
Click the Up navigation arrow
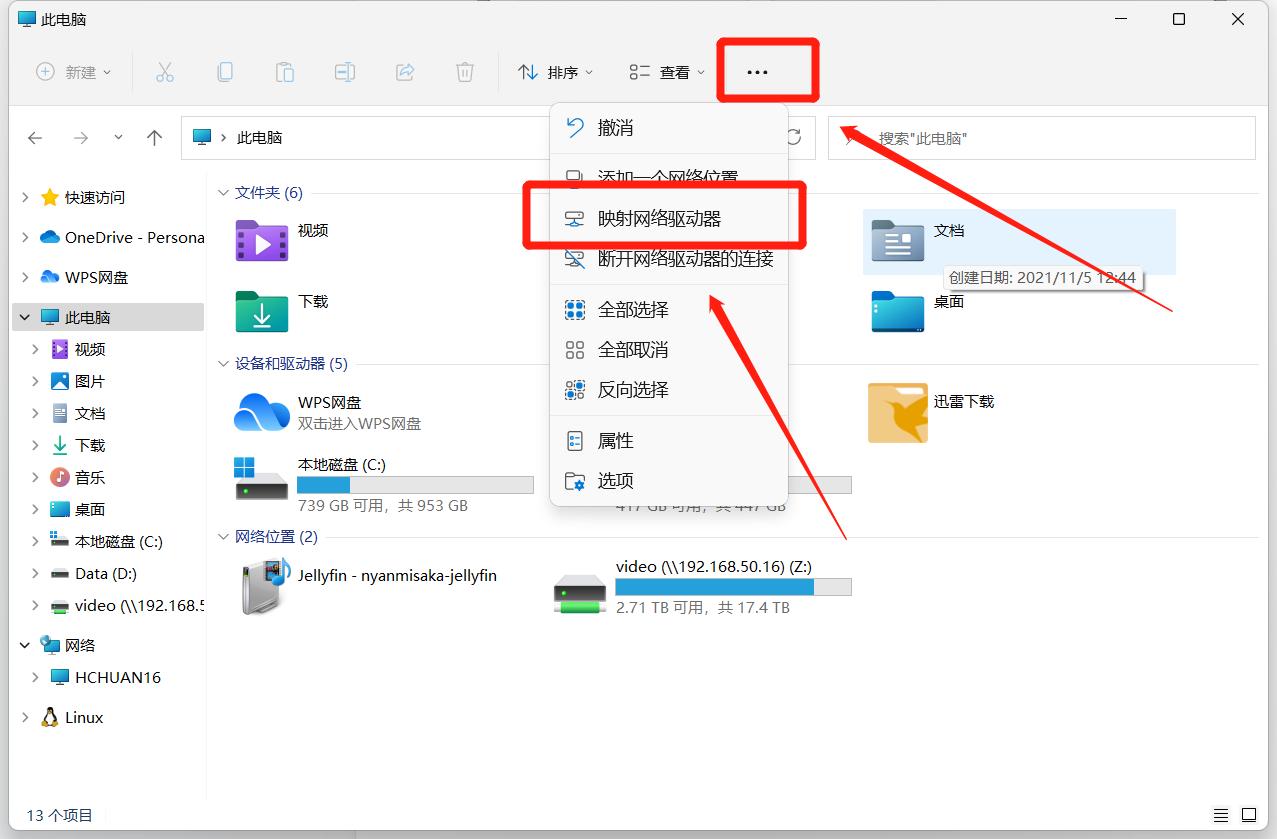pyautogui.click(x=154, y=138)
